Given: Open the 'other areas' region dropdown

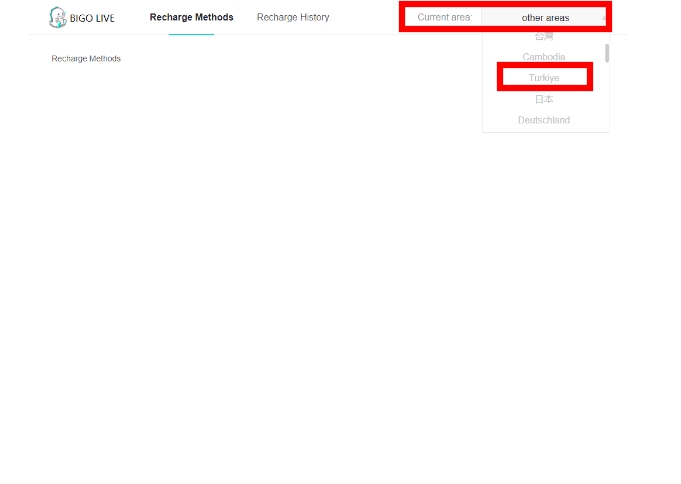Looking at the screenshot, I should (x=544, y=18).
